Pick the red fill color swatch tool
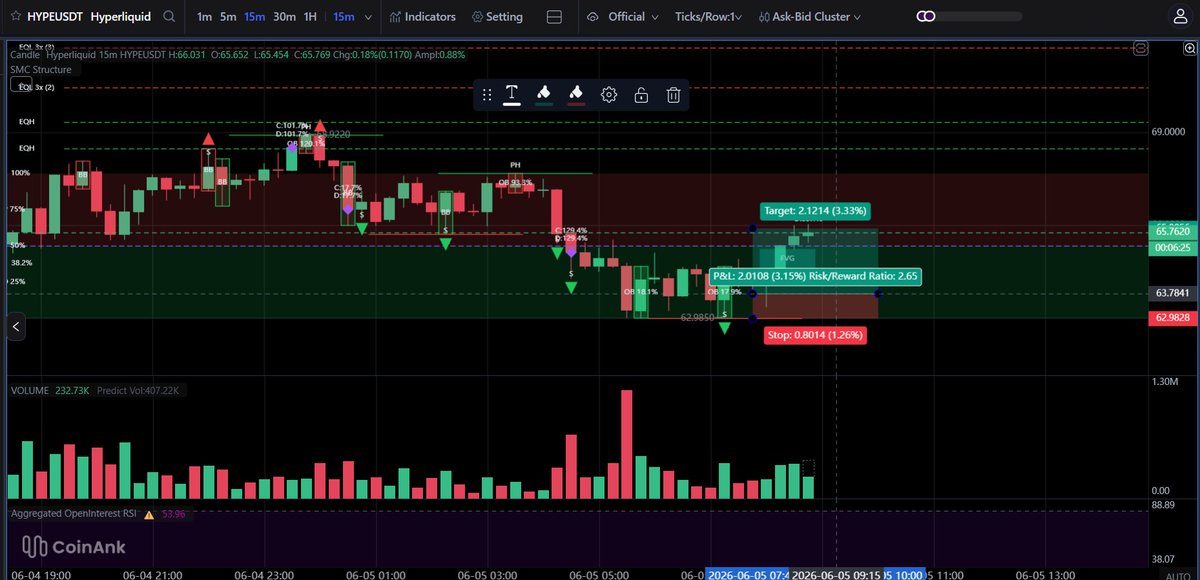The height and width of the screenshot is (580, 1200). pyautogui.click(x=576, y=95)
